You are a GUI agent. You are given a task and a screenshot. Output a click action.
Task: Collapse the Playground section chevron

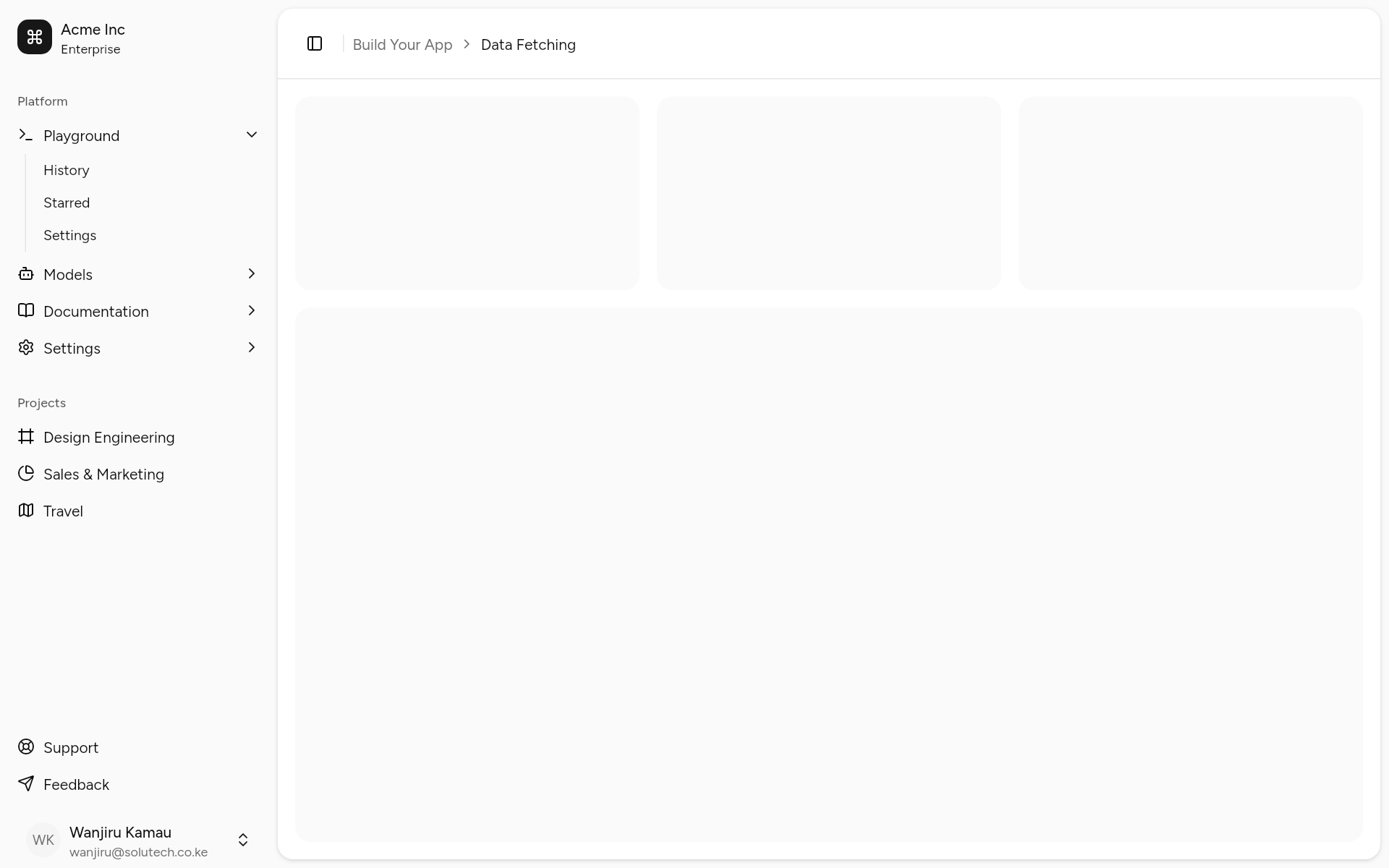pyautogui.click(x=252, y=135)
